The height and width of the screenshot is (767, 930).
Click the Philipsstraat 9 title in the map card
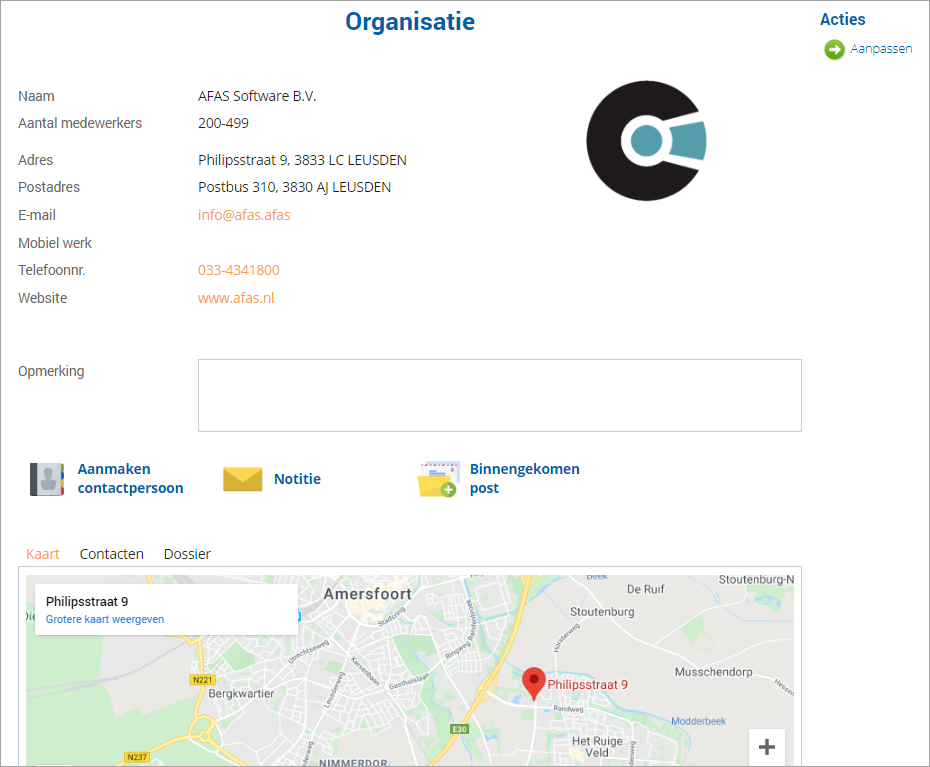(x=87, y=601)
